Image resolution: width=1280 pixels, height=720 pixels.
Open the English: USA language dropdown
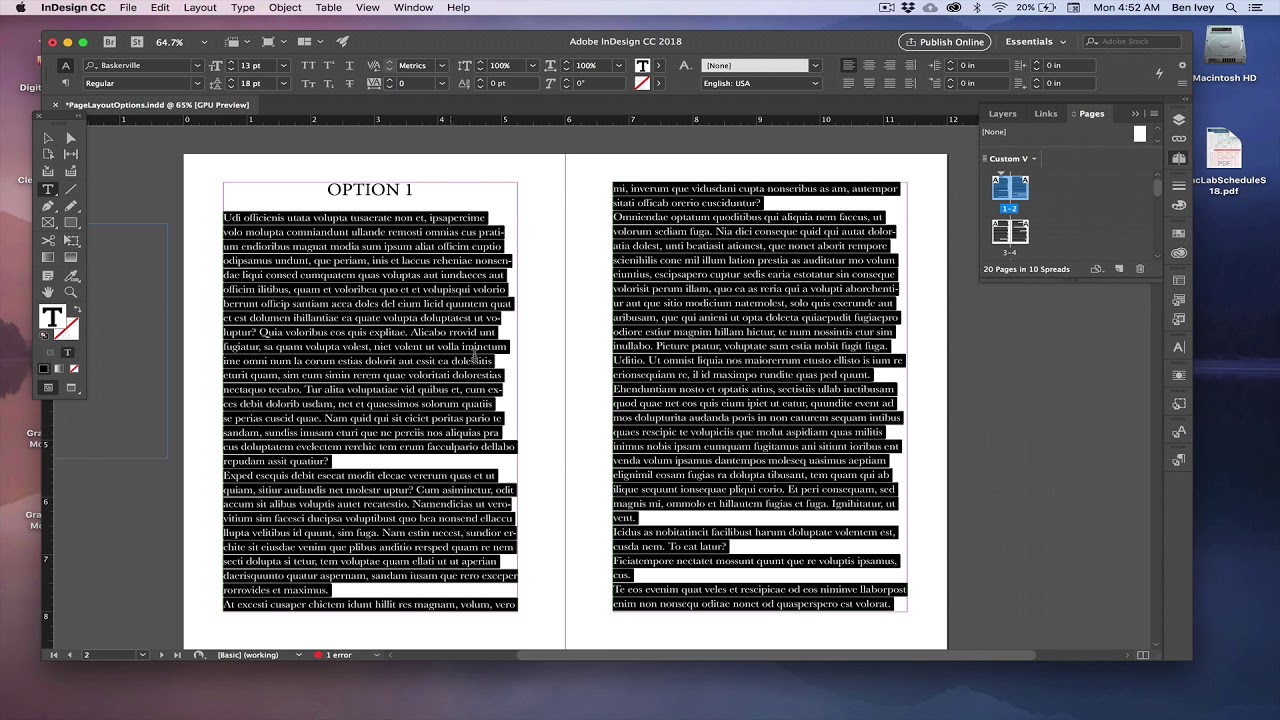point(816,83)
